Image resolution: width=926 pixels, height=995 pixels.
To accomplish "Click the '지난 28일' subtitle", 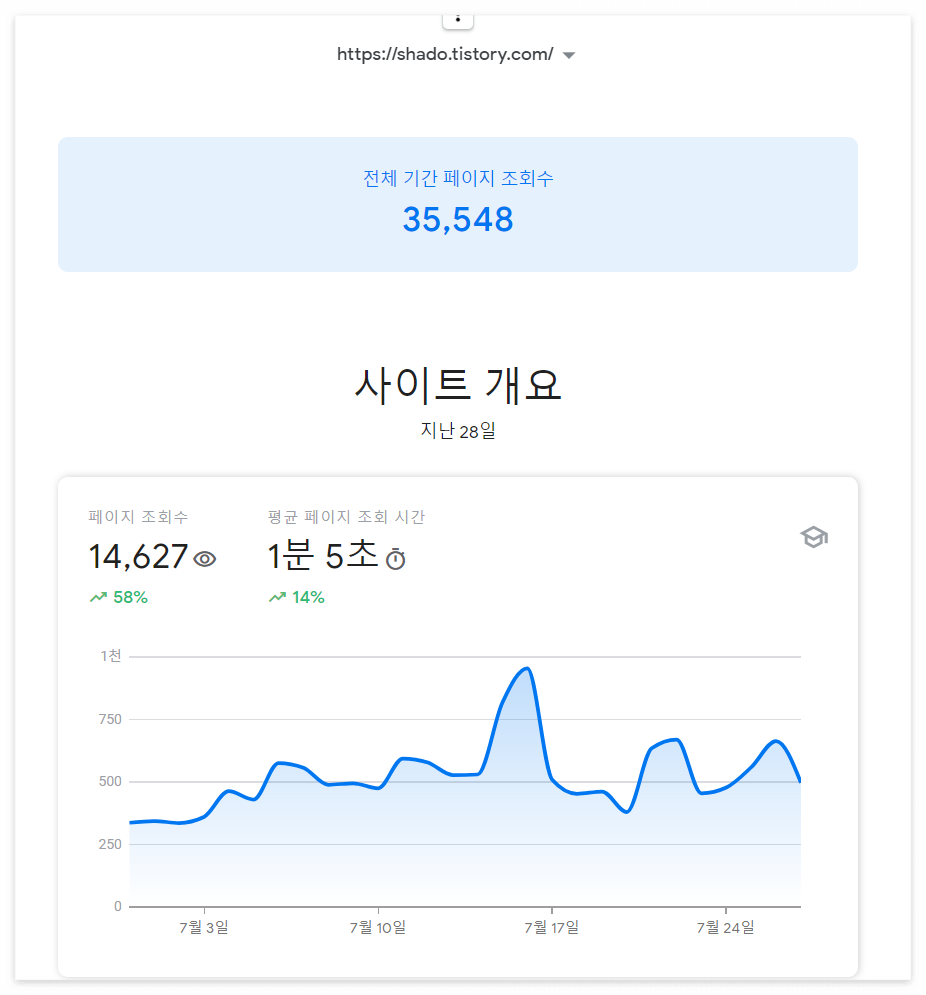I will [x=458, y=431].
